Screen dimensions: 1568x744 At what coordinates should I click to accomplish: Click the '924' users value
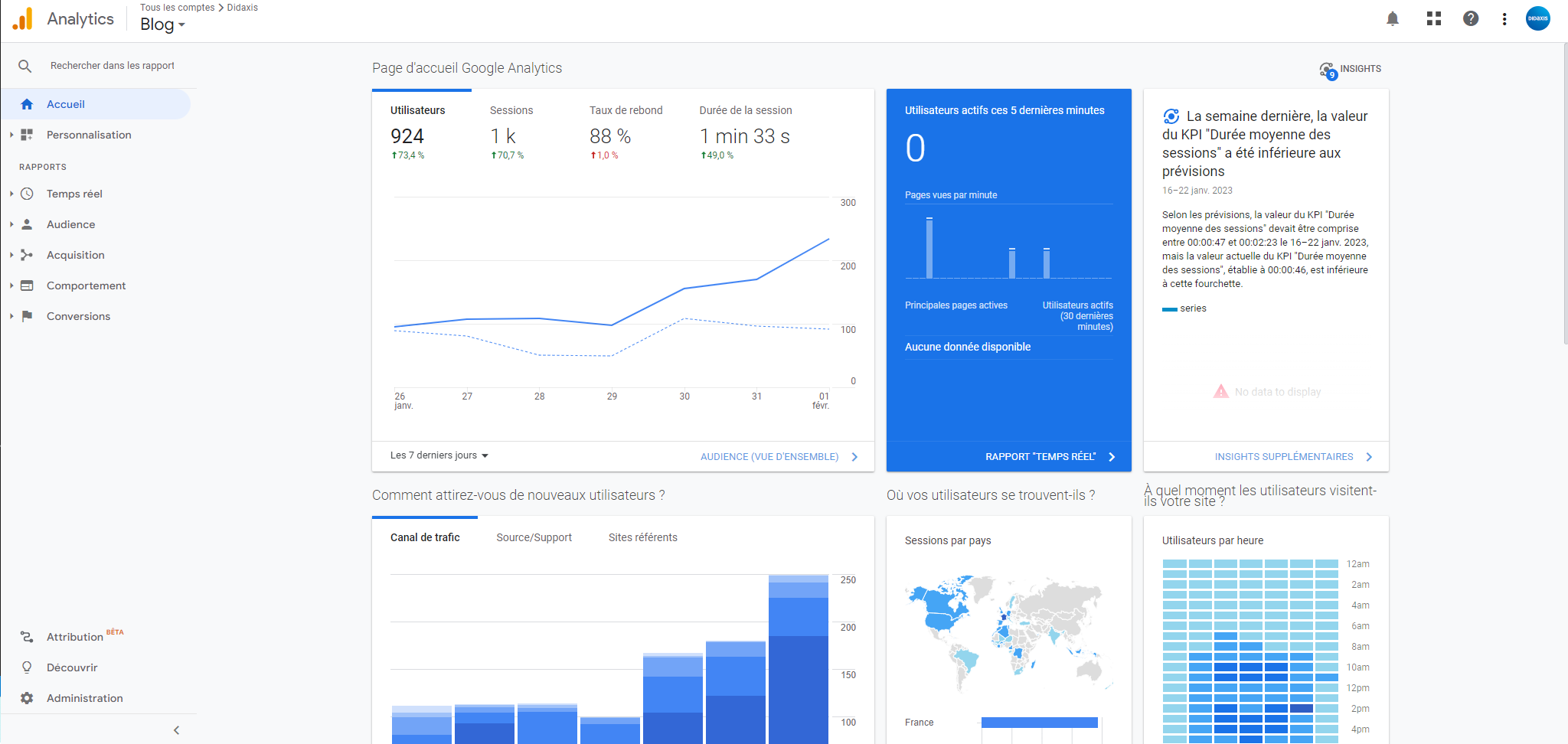pos(407,136)
